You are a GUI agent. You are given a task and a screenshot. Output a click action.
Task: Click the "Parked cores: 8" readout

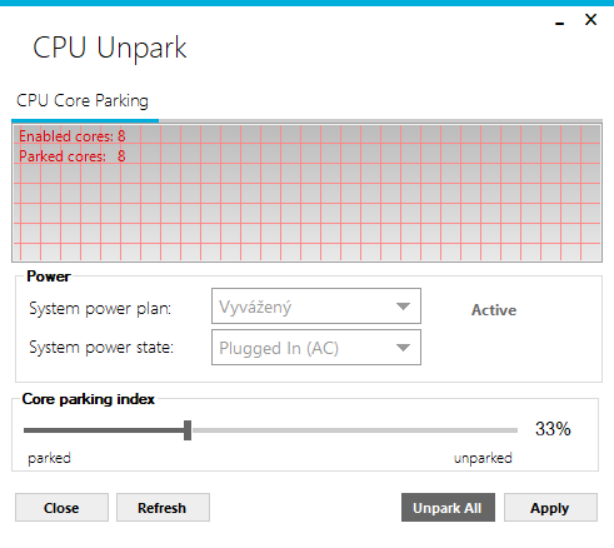(x=72, y=156)
